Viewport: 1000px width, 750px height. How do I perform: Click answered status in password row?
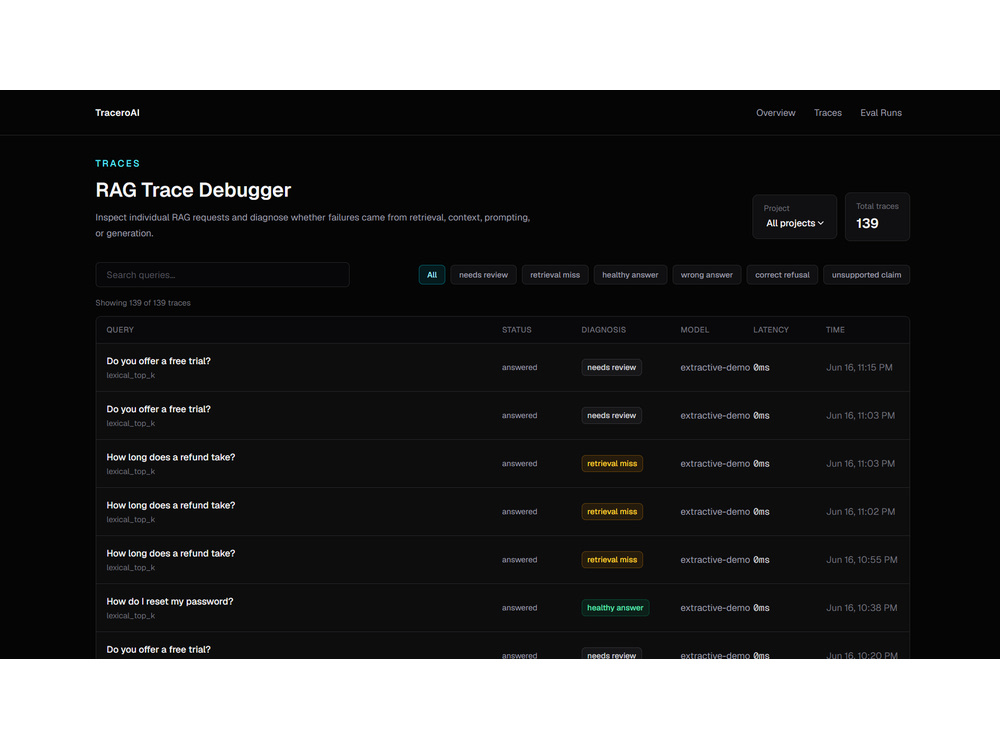click(x=519, y=608)
